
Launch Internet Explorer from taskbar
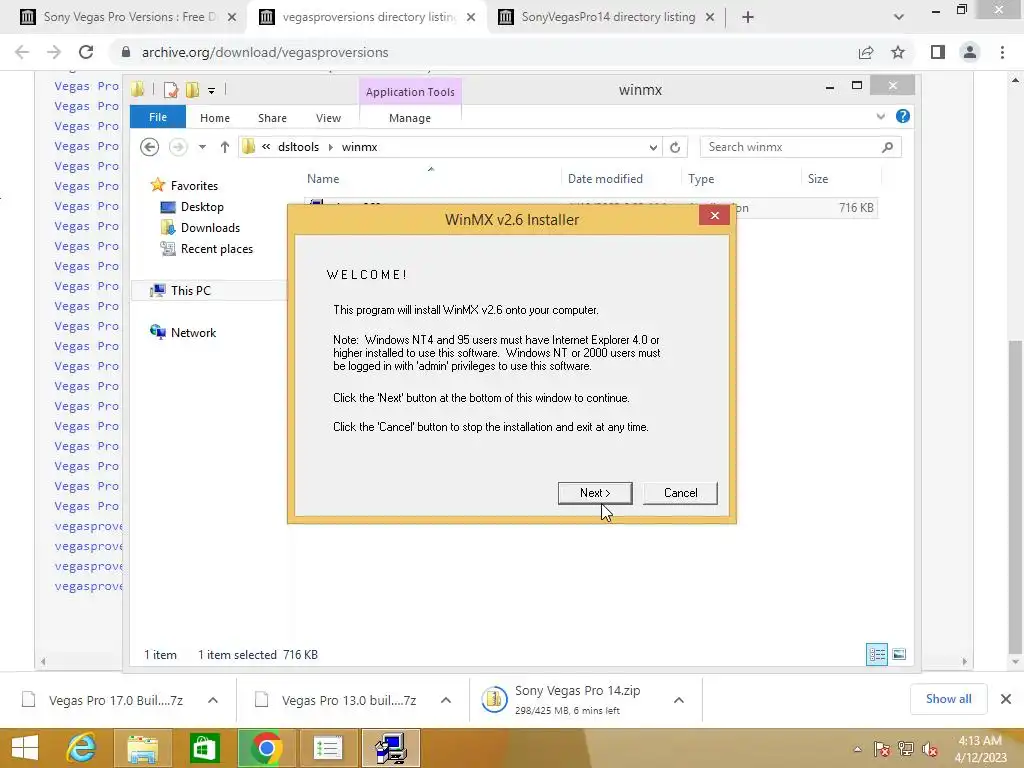click(81, 748)
